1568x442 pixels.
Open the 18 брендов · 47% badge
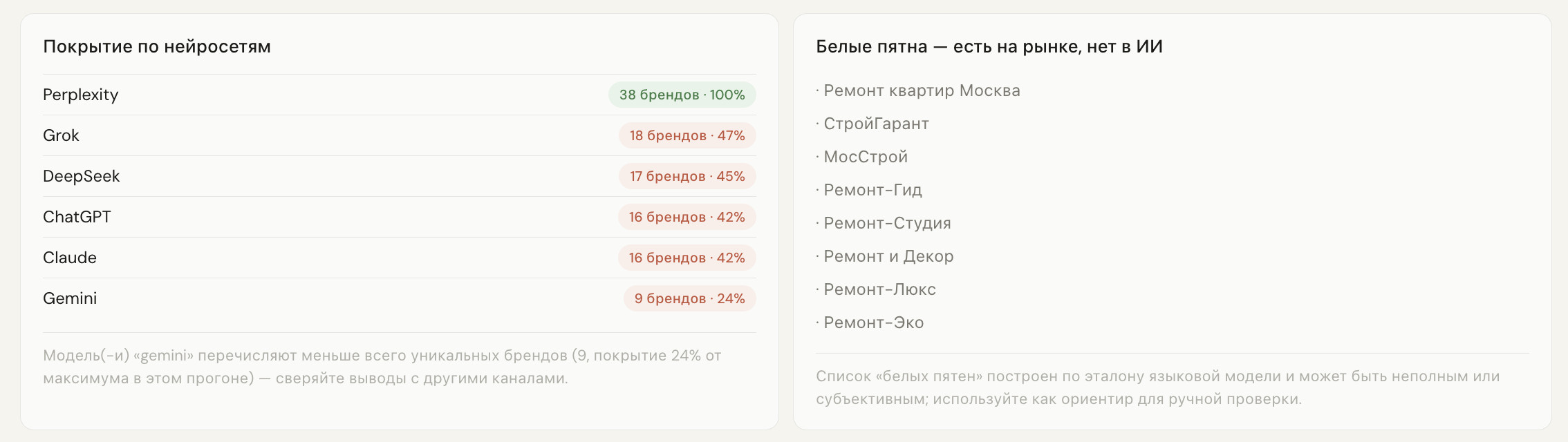click(687, 135)
